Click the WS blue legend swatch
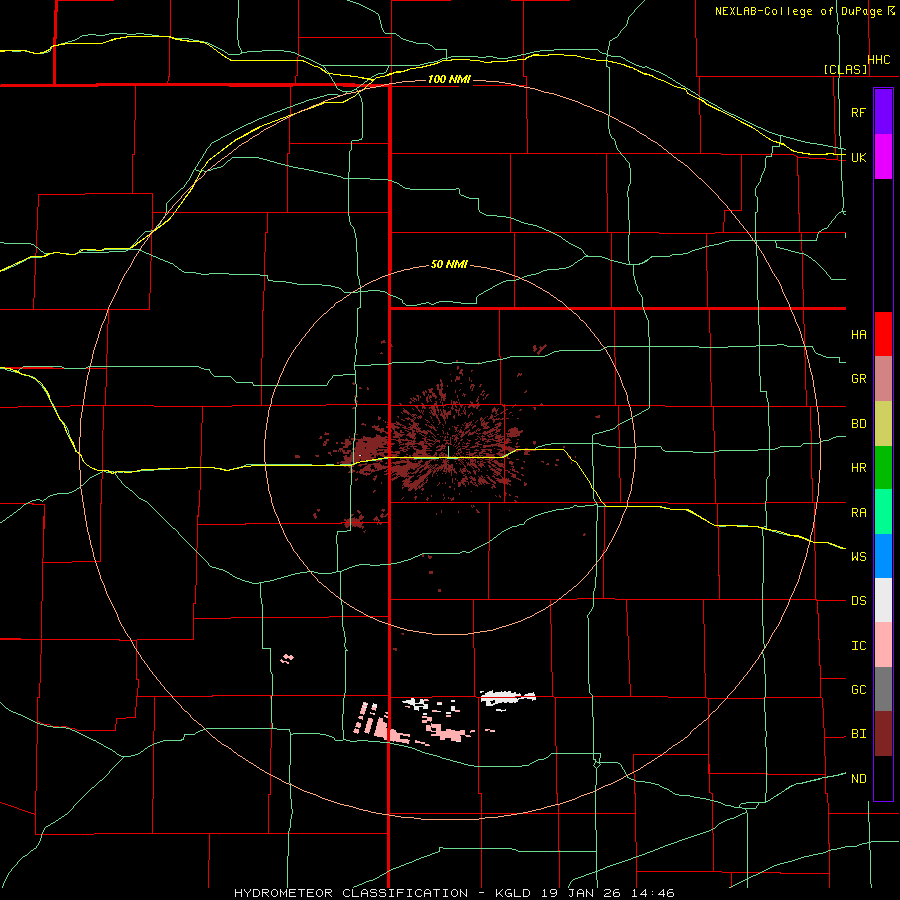 (x=883, y=556)
